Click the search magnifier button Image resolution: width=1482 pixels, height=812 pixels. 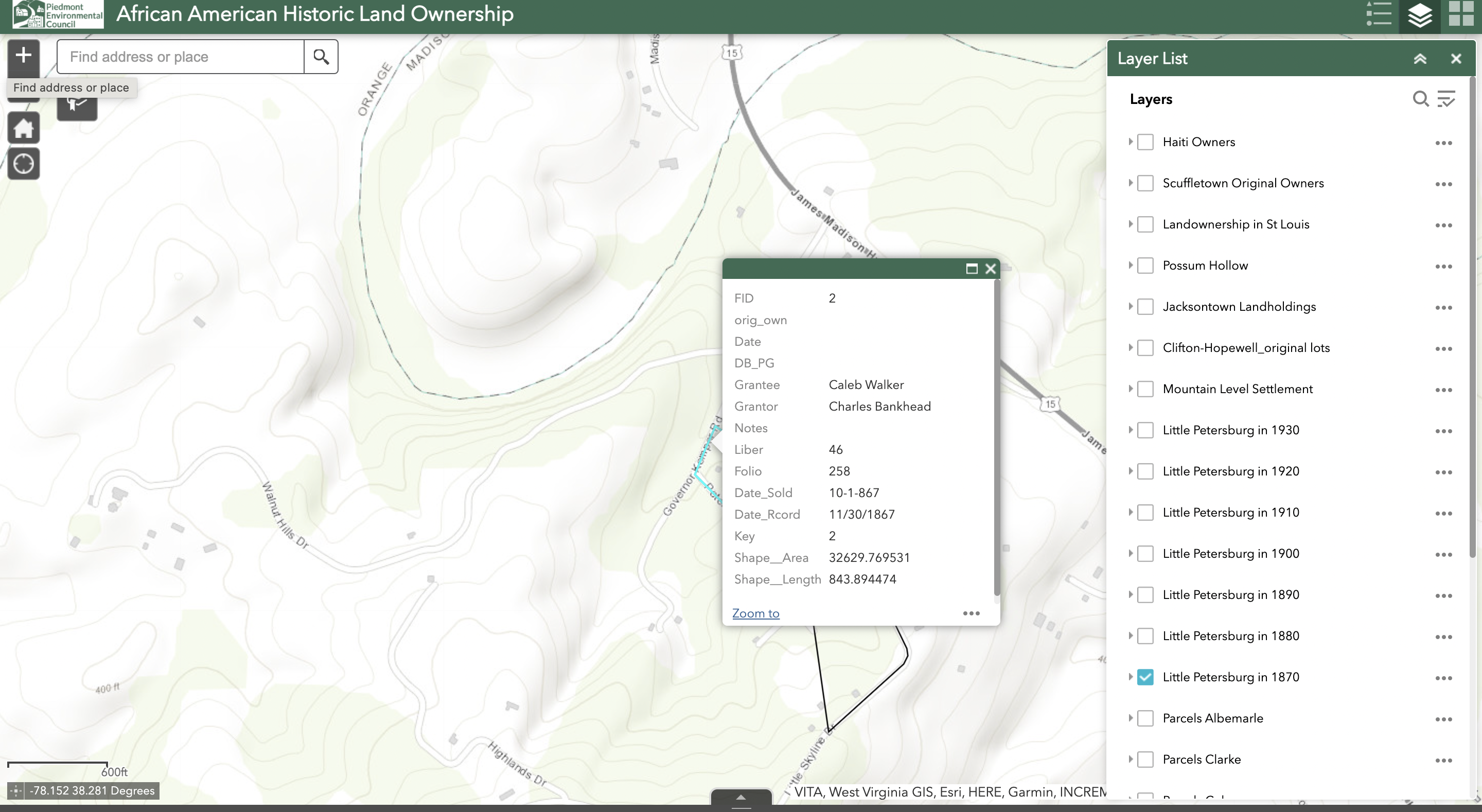(321, 57)
